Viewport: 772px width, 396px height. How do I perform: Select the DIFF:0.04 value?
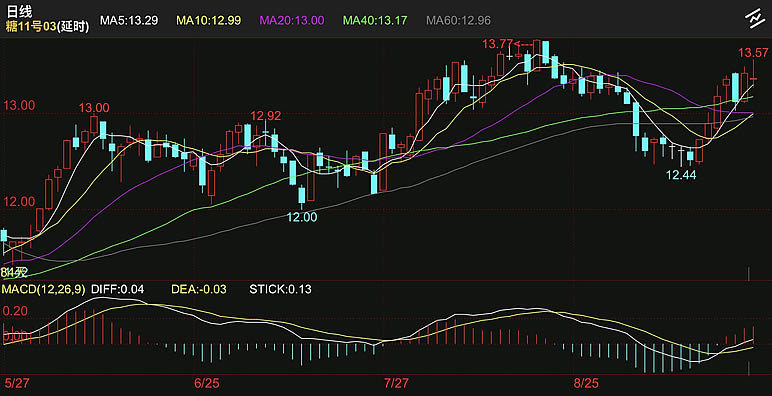pyautogui.click(x=118, y=289)
